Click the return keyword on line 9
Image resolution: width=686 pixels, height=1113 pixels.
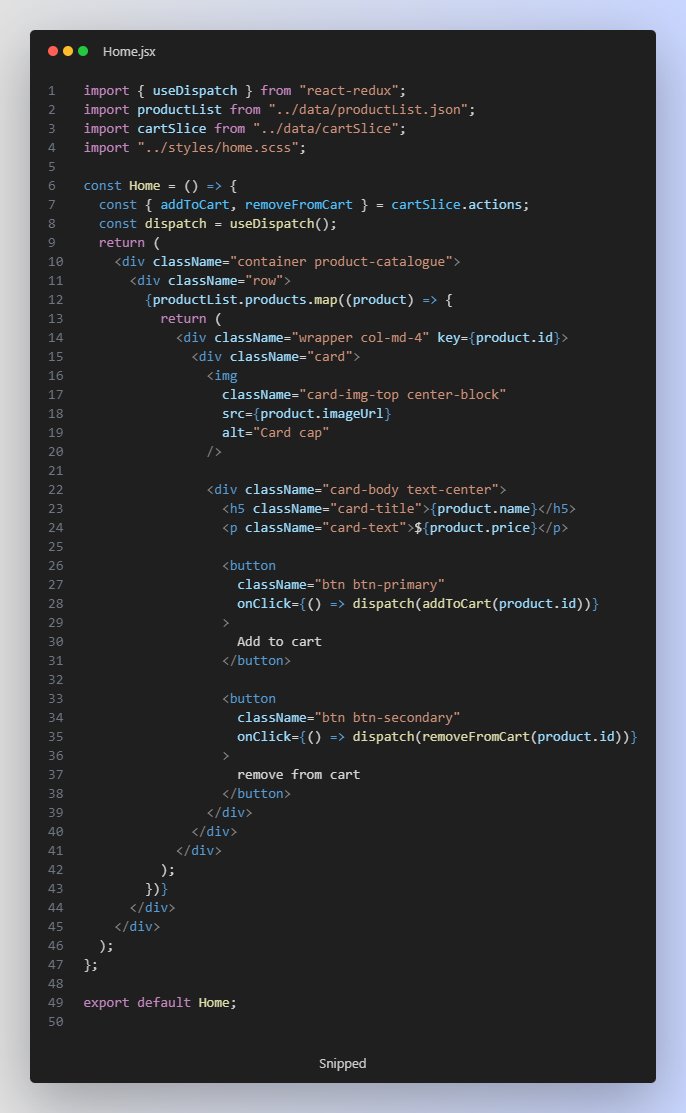pyautogui.click(x=121, y=243)
